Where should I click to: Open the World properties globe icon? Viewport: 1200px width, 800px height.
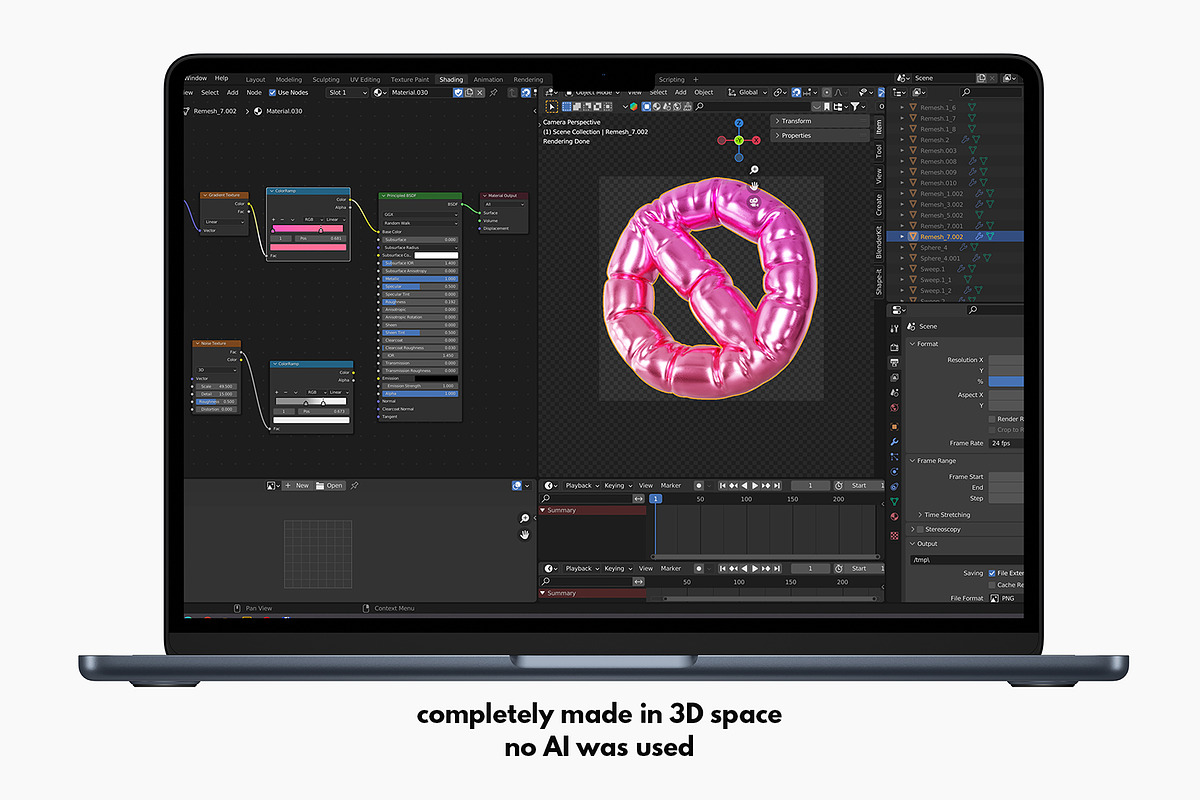click(894, 407)
